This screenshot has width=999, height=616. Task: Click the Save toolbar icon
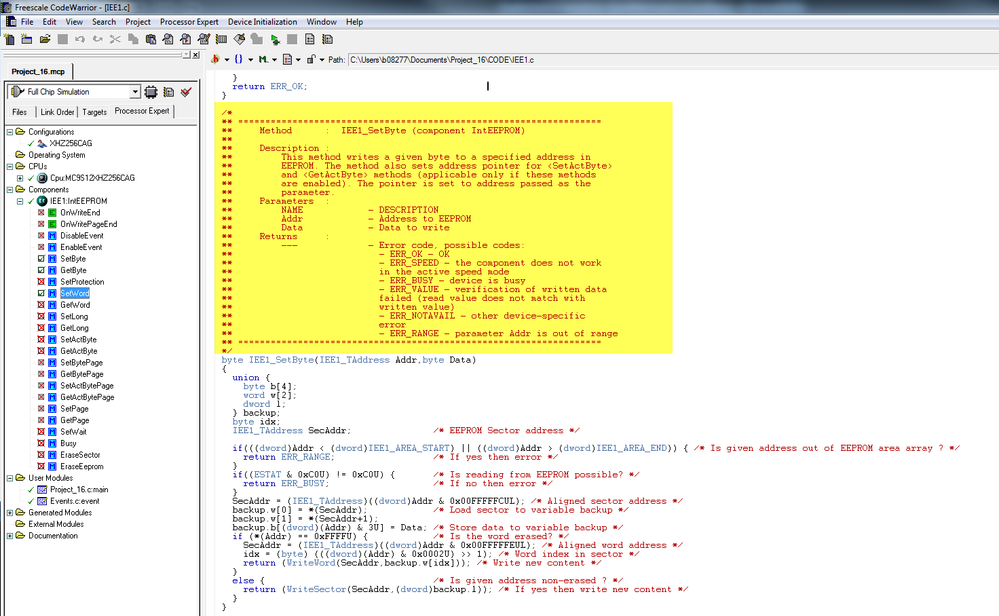point(62,39)
